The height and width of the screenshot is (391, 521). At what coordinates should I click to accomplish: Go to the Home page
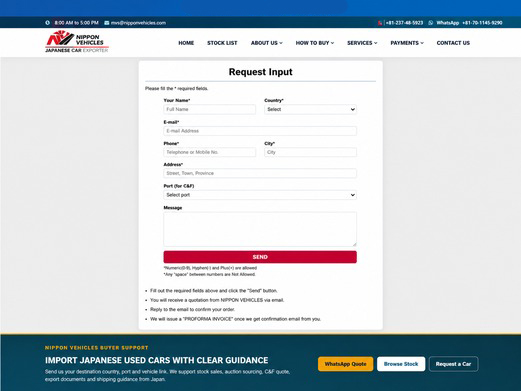click(186, 43)
